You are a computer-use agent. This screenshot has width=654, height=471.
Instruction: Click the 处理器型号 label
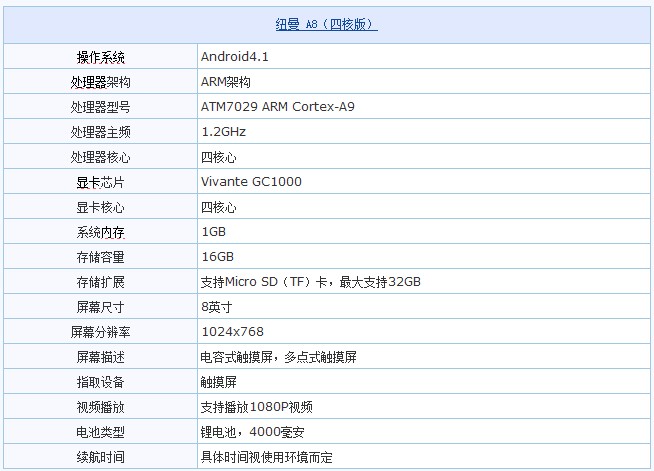100,107
